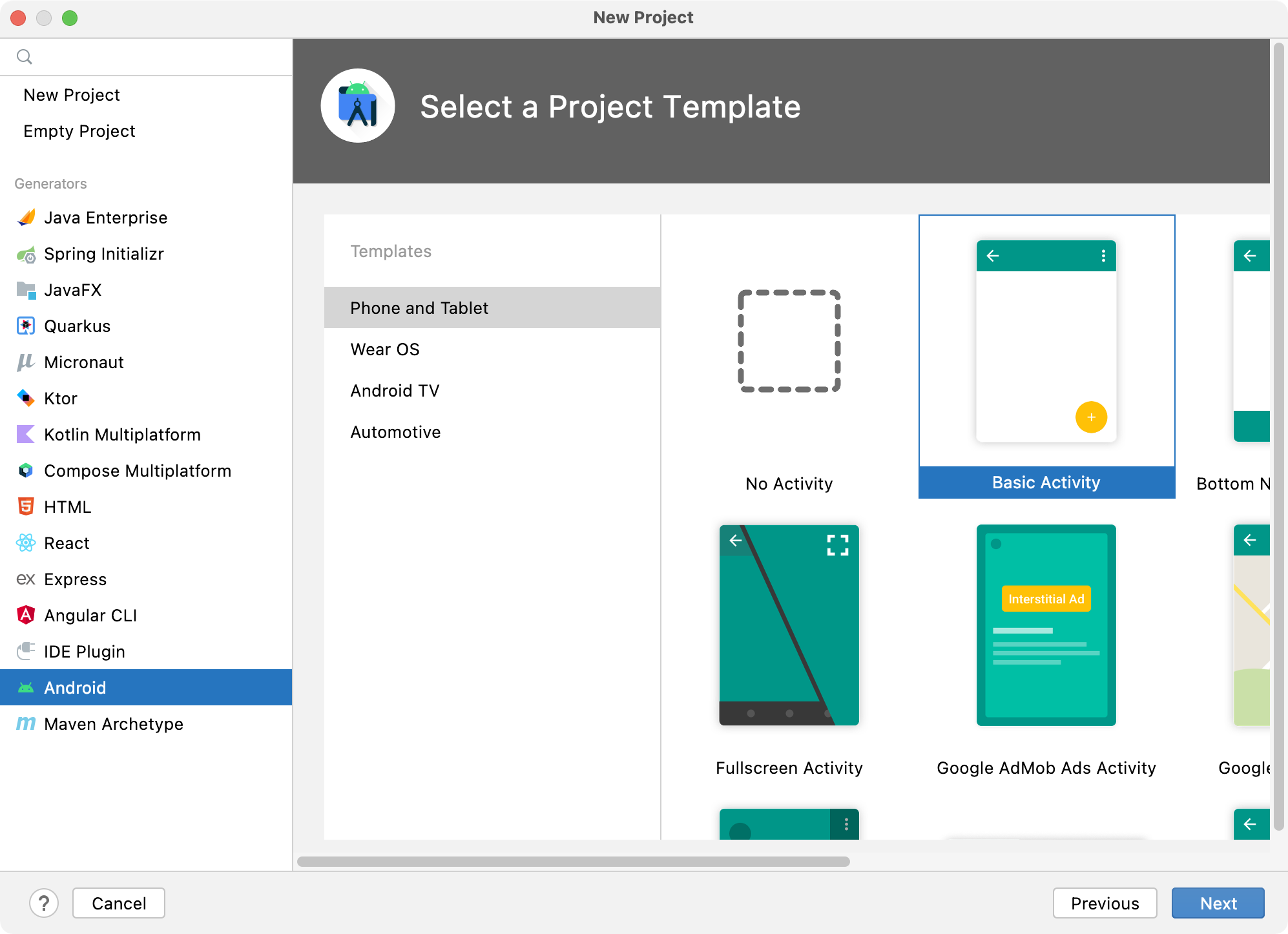
Task: Select the Spring Initializr generator icon
Action: (x=26, y=254)
